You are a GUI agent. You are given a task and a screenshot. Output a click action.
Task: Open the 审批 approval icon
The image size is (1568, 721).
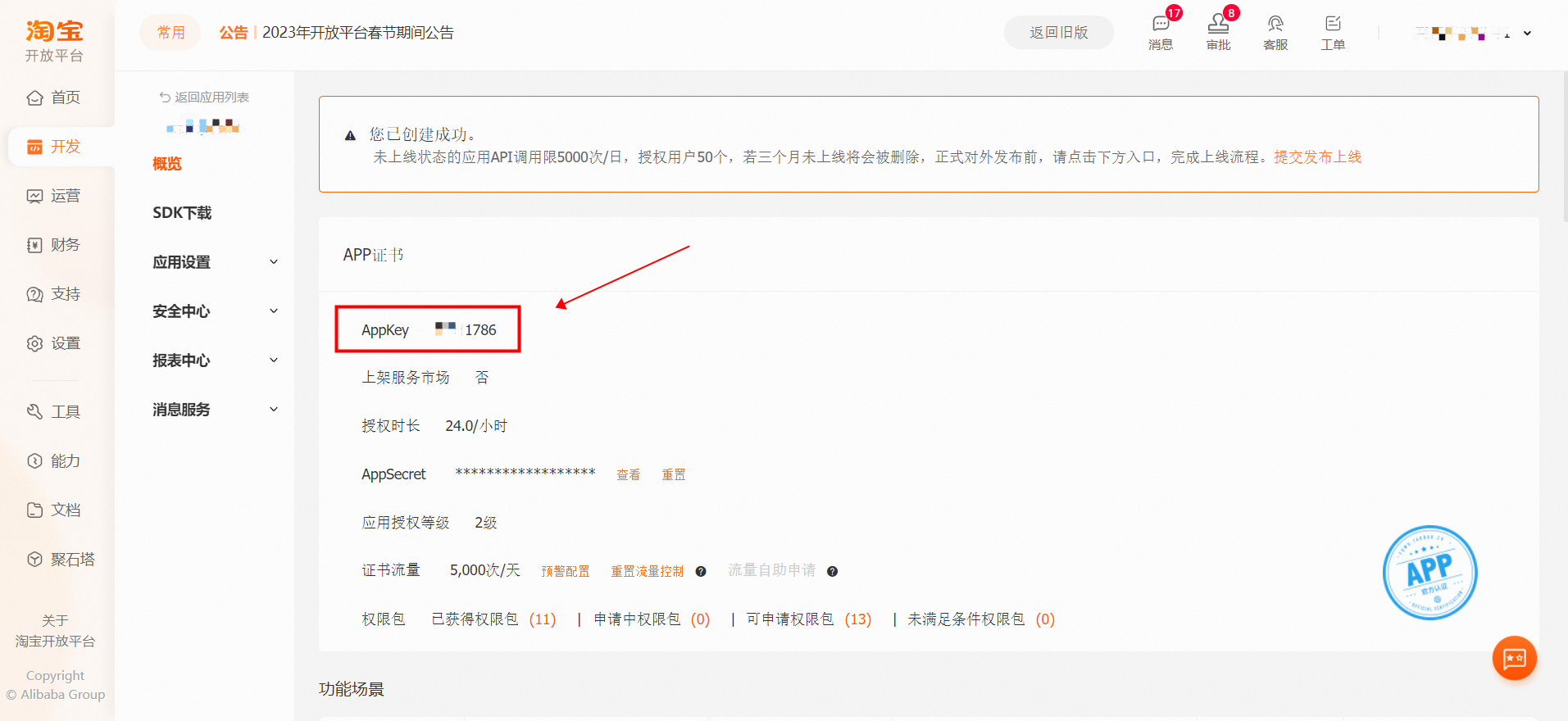click(1218, 33)
